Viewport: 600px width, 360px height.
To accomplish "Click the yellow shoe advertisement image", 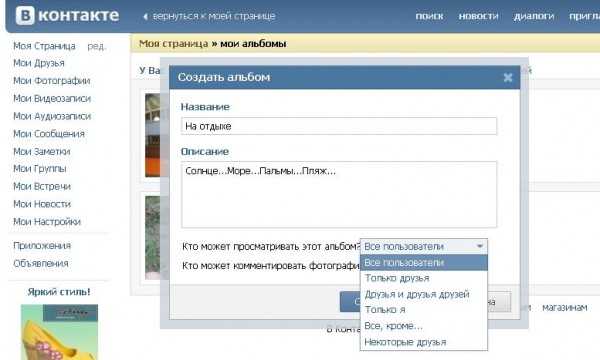I will (x=59, y=332).
